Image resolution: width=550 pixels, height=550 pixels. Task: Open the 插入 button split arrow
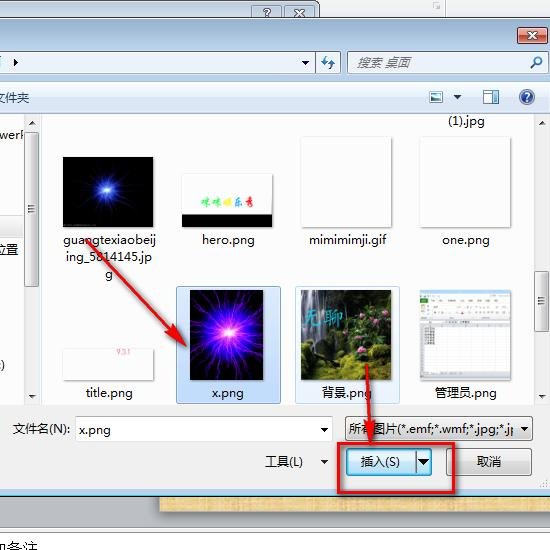(x=423, y=462)
